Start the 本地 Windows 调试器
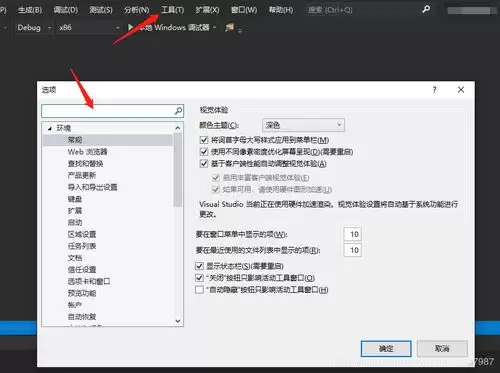The width and height of the screenshot is (500, 373). pyautogui.click(x=169, y=28)
